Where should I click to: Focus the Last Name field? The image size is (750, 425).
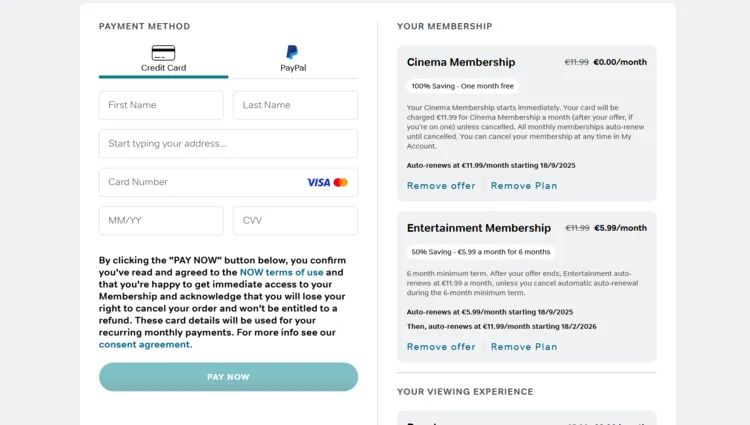click(296, 105)
